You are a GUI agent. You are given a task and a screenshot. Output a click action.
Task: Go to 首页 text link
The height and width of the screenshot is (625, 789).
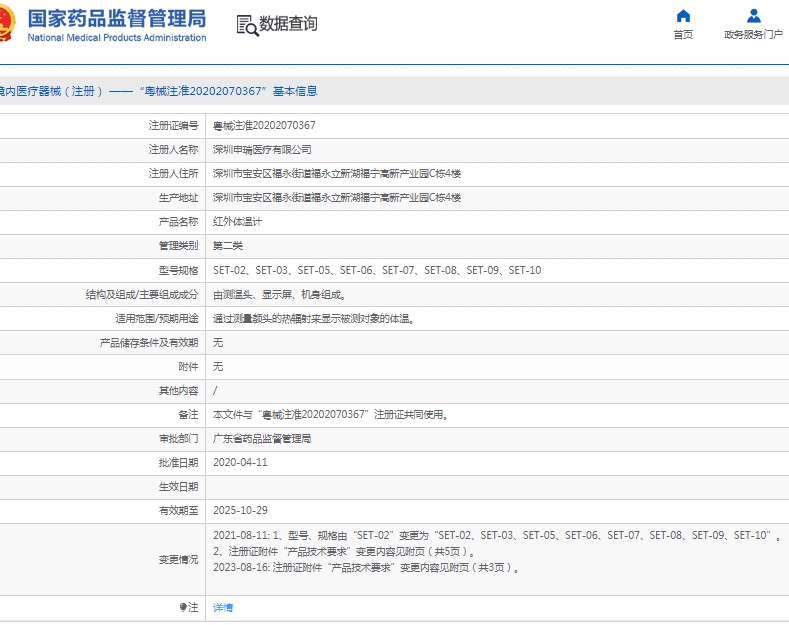(x=683, y=34)
